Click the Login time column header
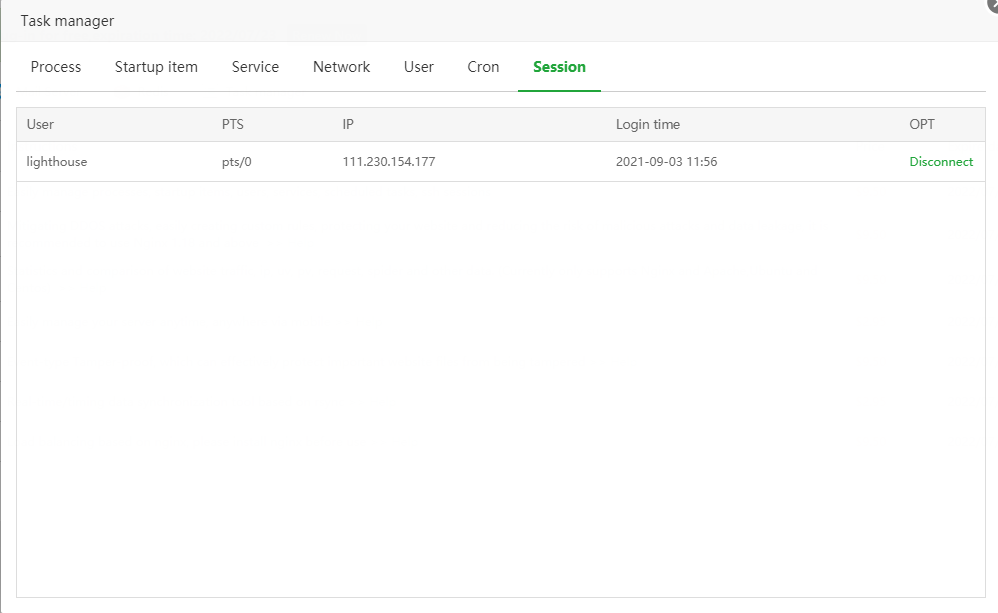Viewport: 998px width, 613px height. [647, 125]
